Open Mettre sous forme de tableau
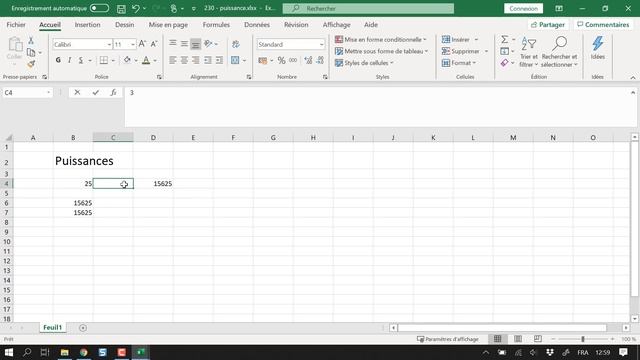This screenshot has height=360, width=640. pos(381,51)
